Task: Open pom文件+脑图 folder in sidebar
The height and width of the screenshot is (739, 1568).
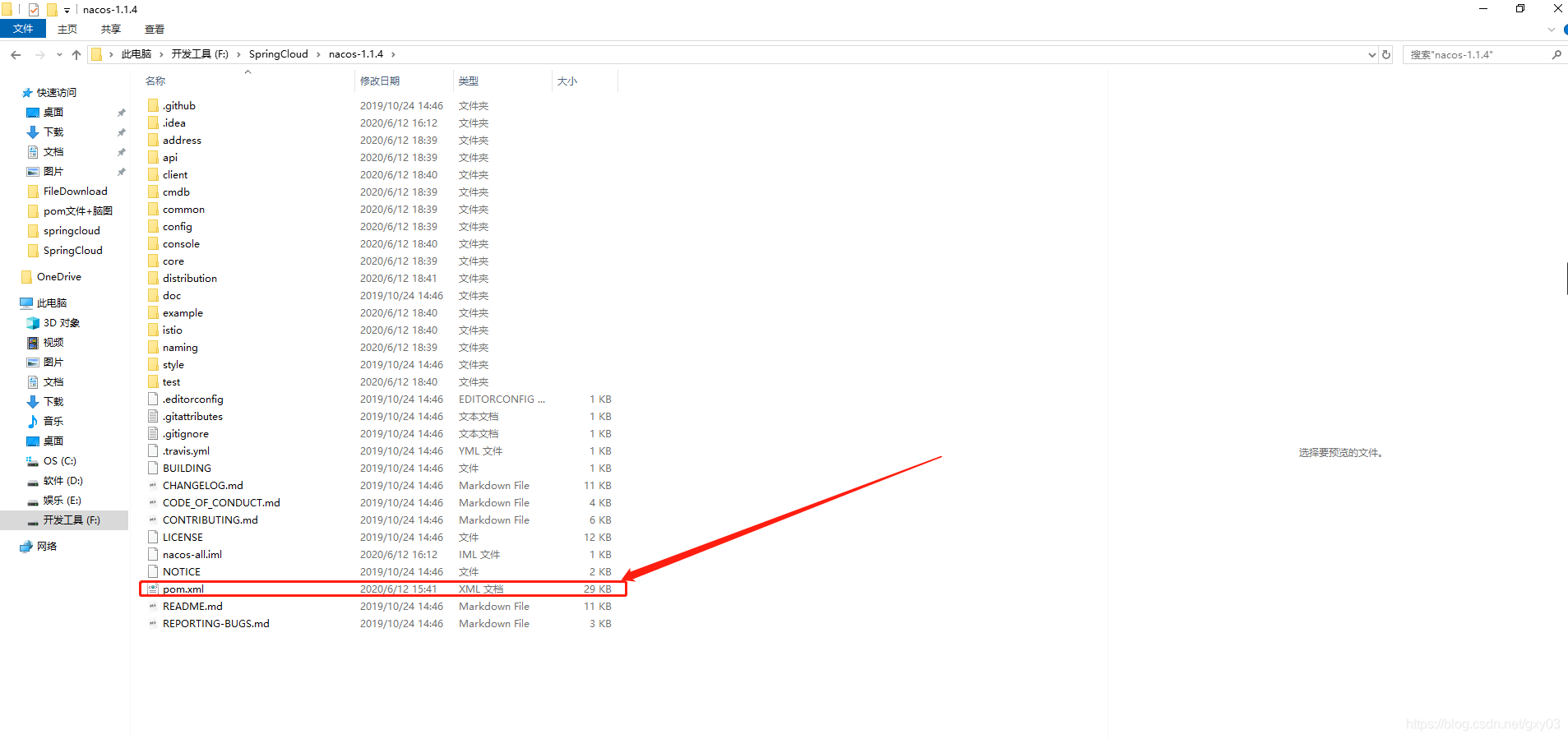Action: [x=77, y=211]
